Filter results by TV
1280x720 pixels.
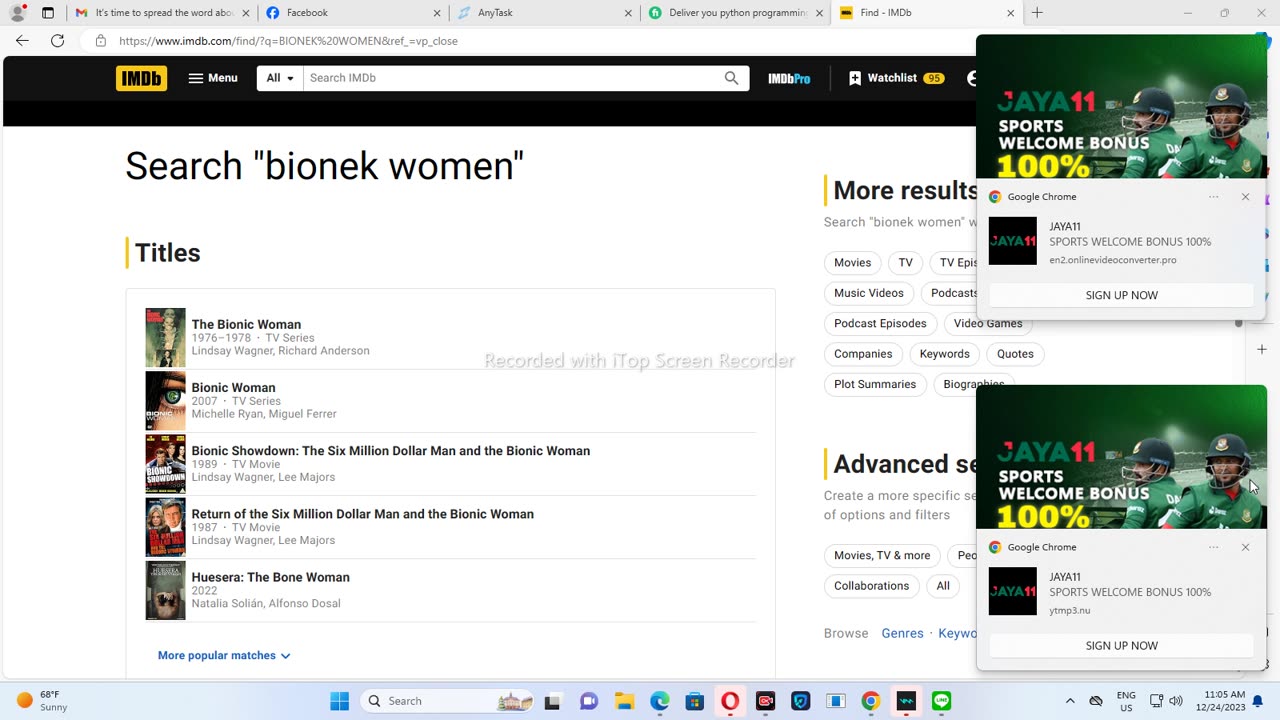pos(905,263)
